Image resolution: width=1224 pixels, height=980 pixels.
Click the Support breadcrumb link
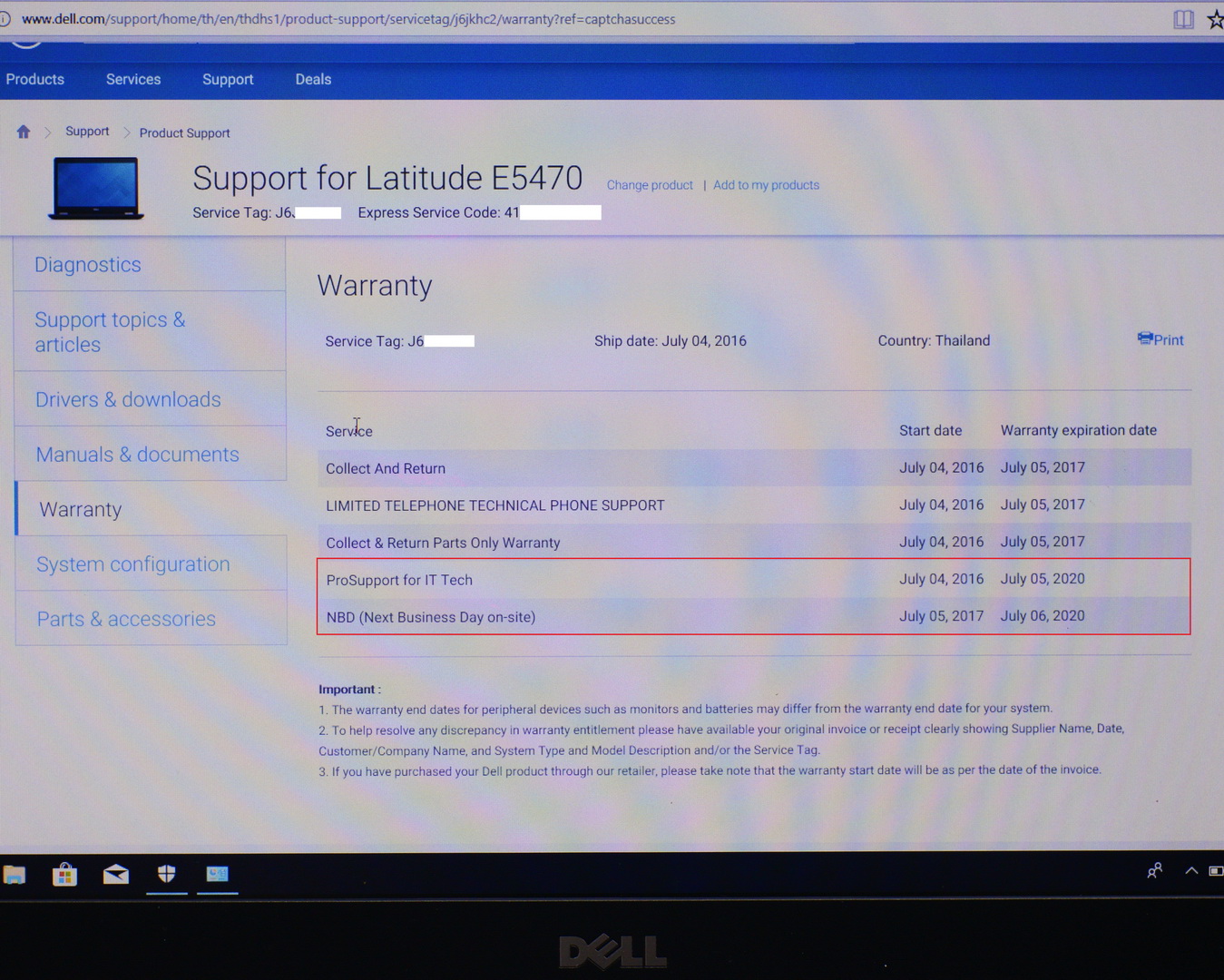click(x=87, y=132)
